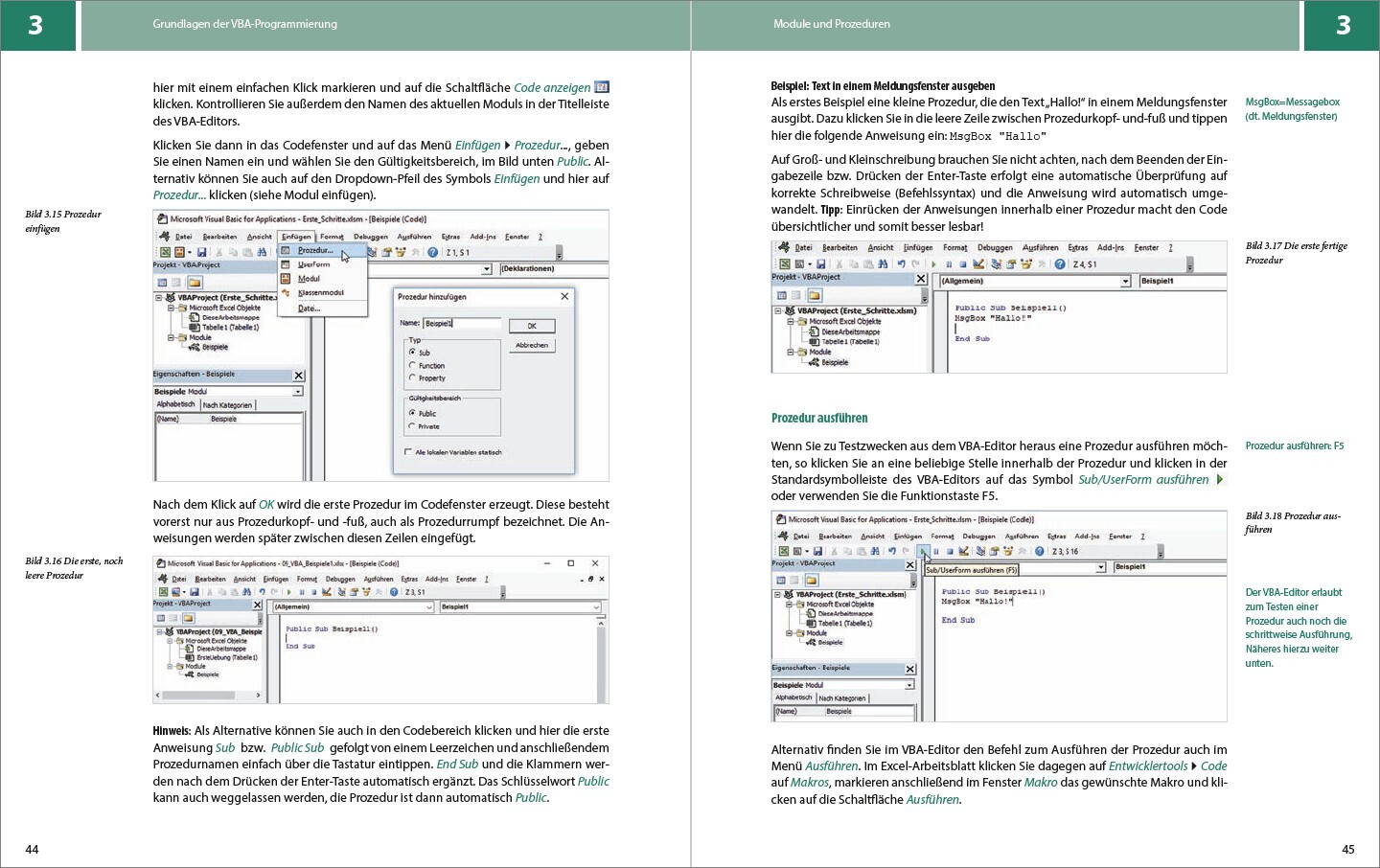Screen dimensions: 1380x868
Task: Select the Function radio button
Action: coord(412,365)
